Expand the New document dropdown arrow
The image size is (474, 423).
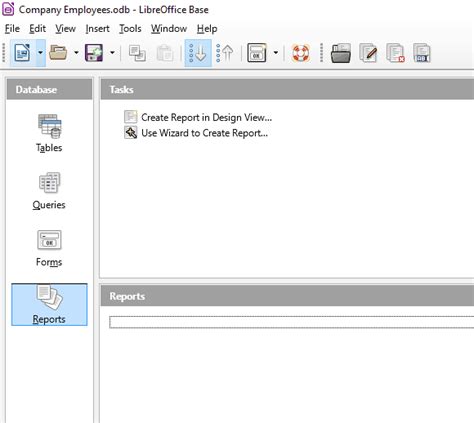(40, 53)
